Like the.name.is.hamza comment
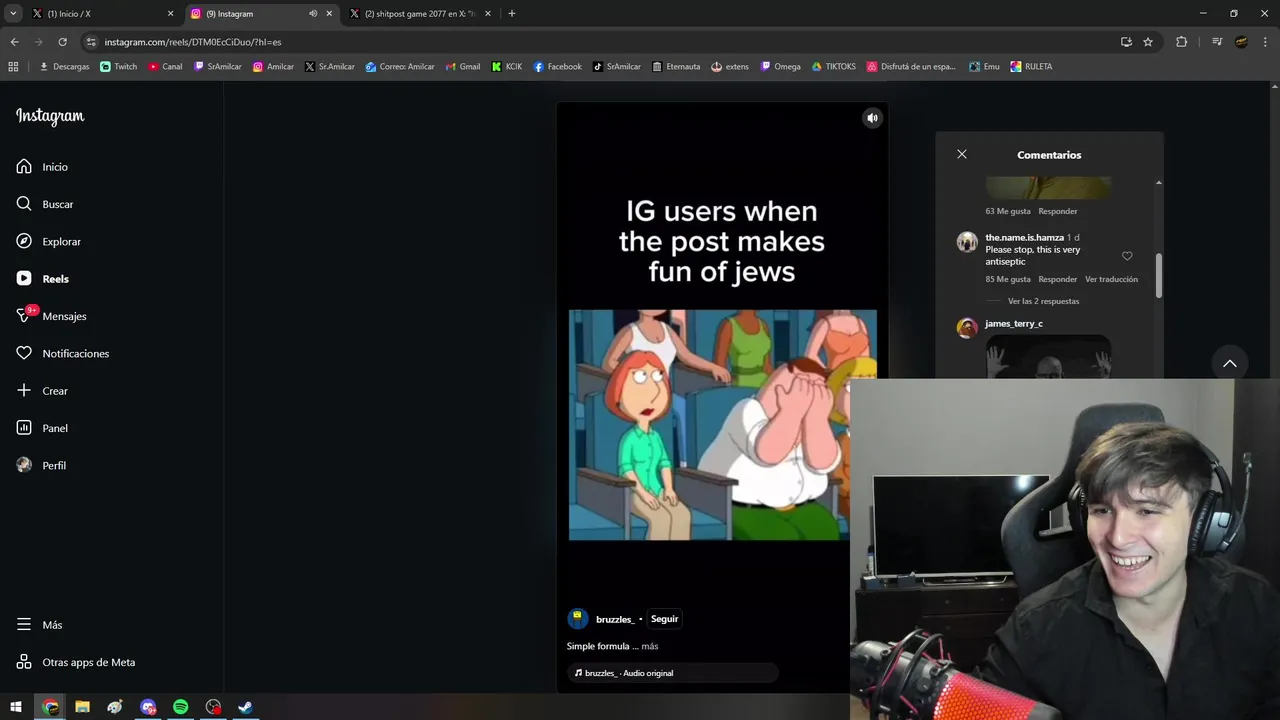The width and height of the screenshot is (1280, 720). click(x=1127, y=256)
